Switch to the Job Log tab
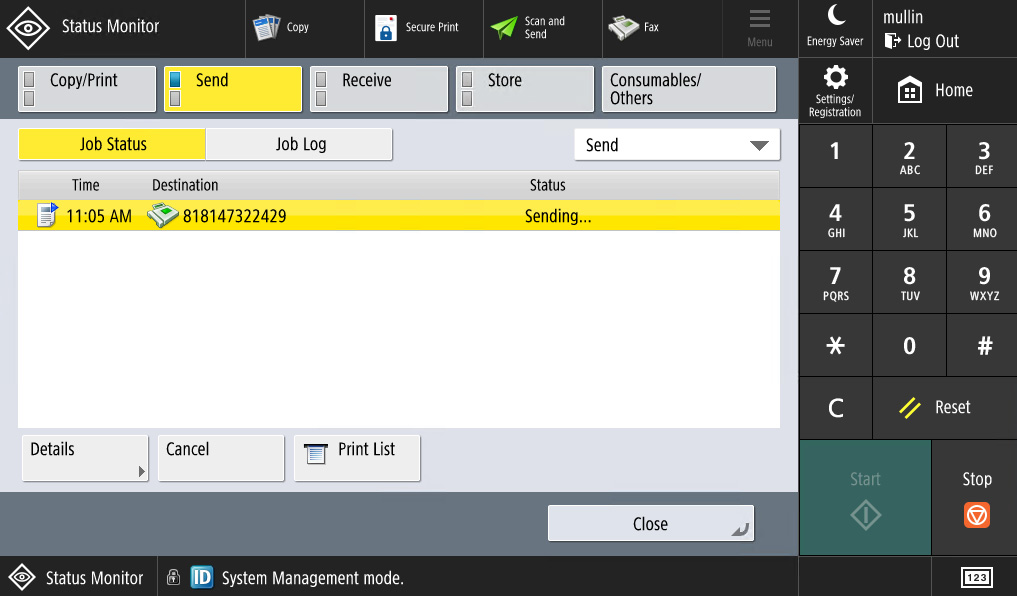The width and height of the screenshot is (1017, 596). tap(300, 144)
